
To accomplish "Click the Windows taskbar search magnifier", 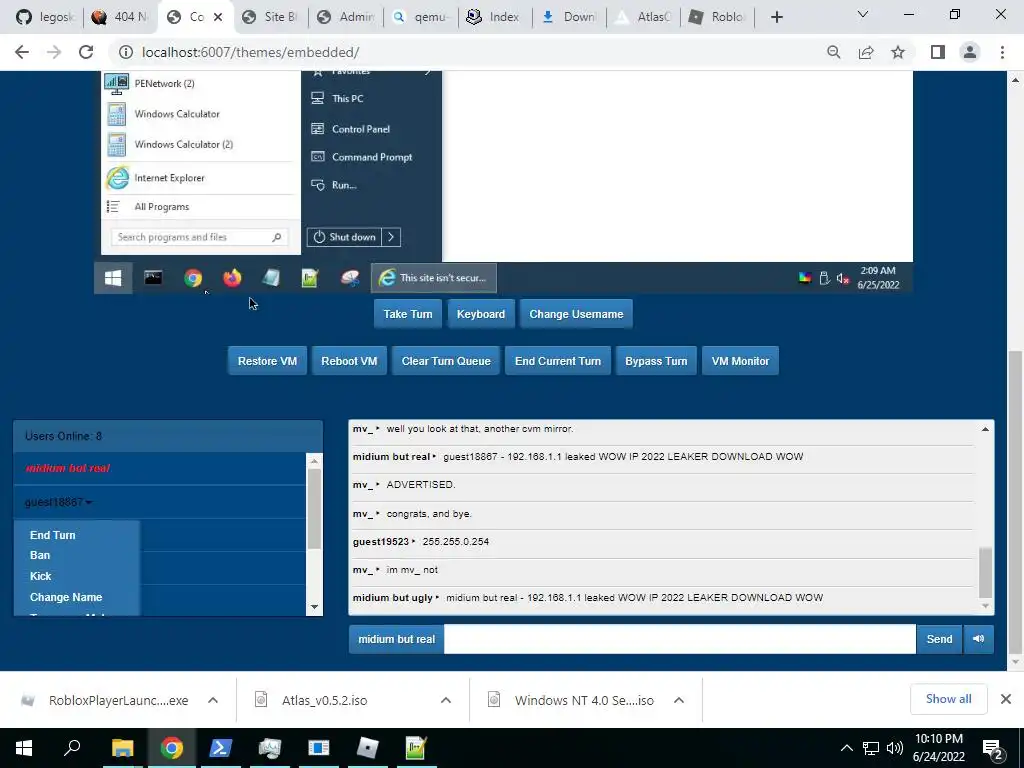I will click(x=72, y=747).
